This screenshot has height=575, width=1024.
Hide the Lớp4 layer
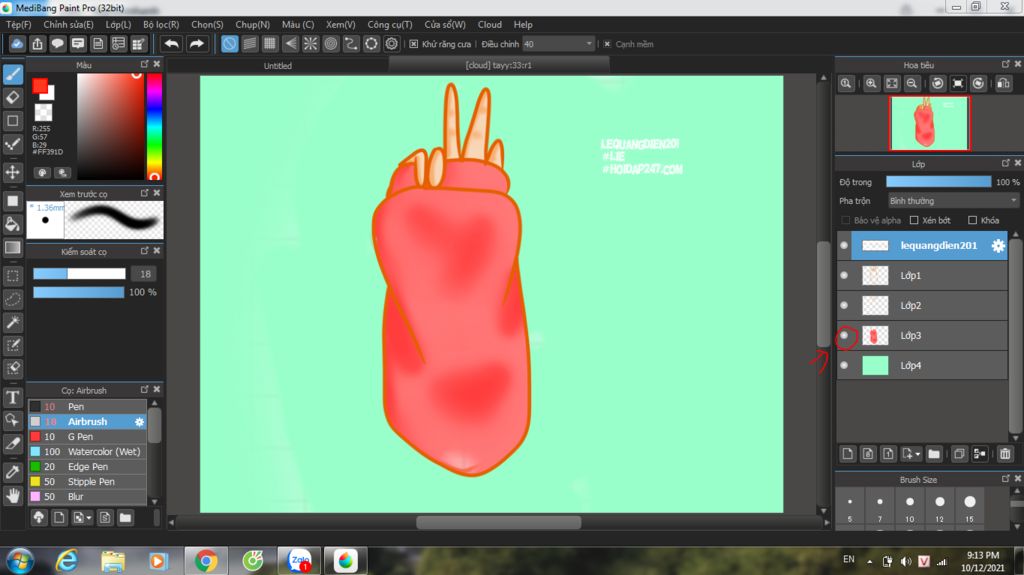click(x=844, y=365)
